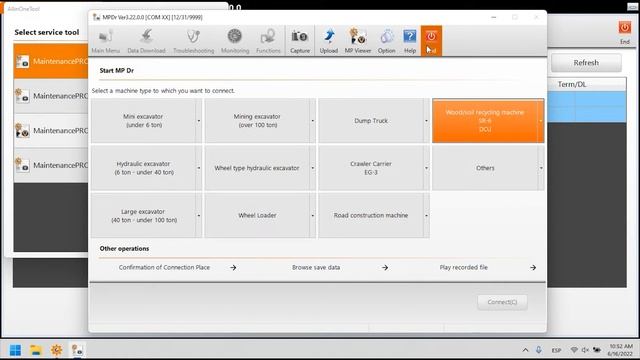Open the Main Menu toolbar icon

(106, 41)
